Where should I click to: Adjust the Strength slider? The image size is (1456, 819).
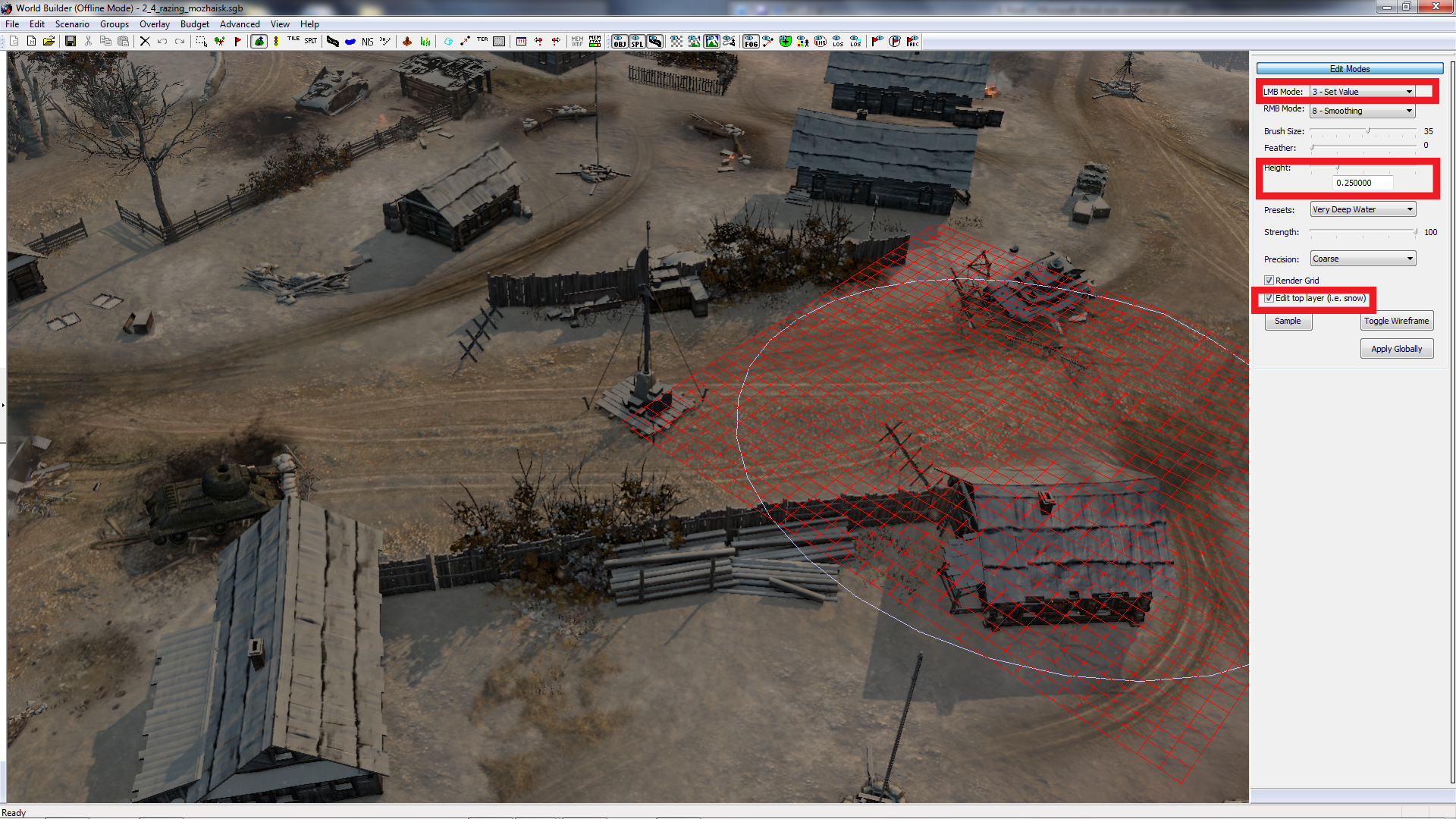point(1363,231)
